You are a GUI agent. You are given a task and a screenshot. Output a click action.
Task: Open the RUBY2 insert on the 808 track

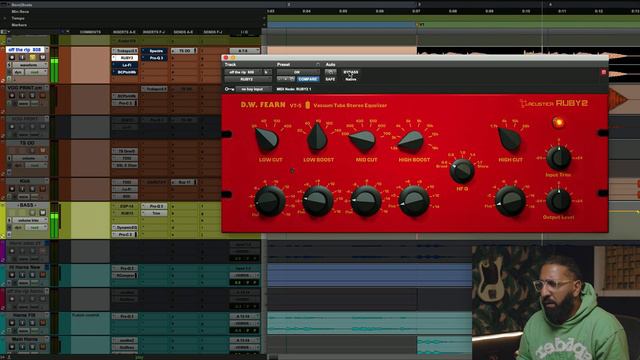125,58
